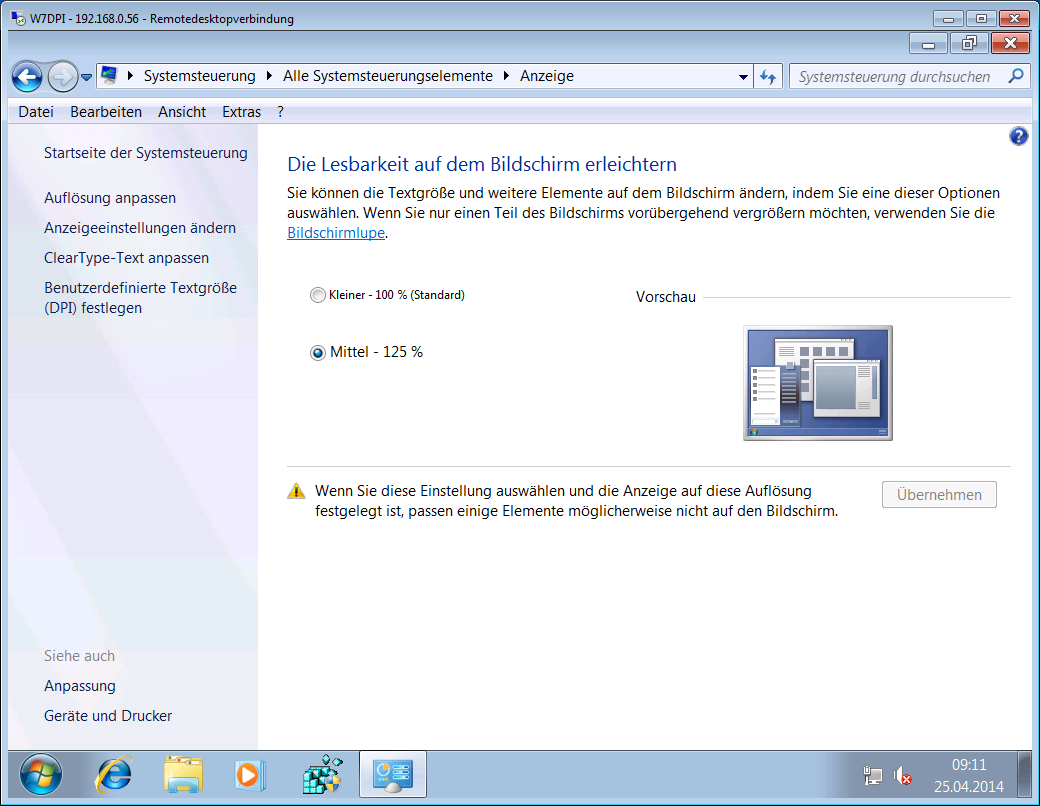Click the Systemsteuerung durchsuchen search field
The width and height of the screenshot is (1040, 806).
pyautogui.click(x=895, y=76)
